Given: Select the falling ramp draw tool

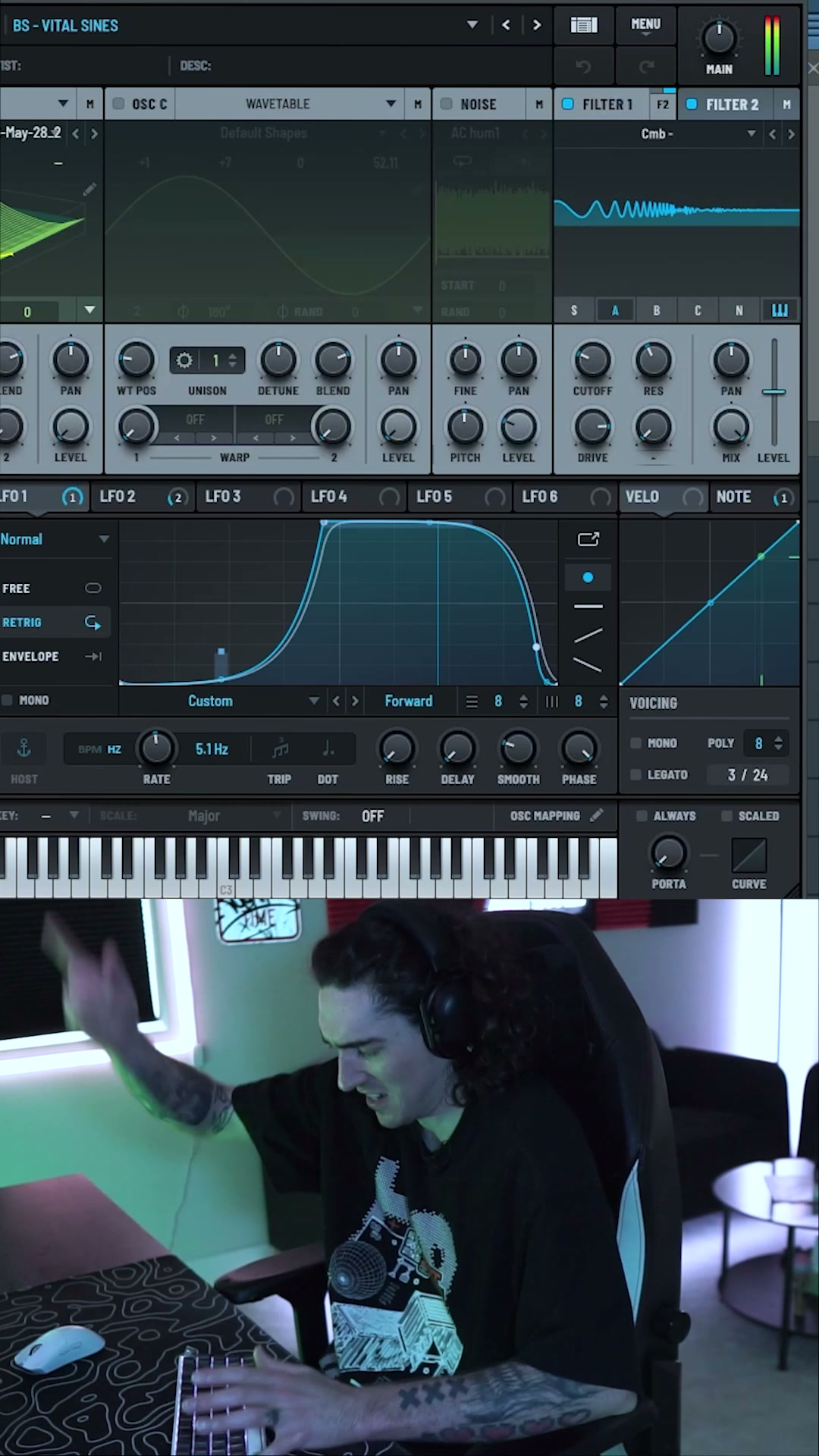Looking at the screenshot, I should [588, 665].
